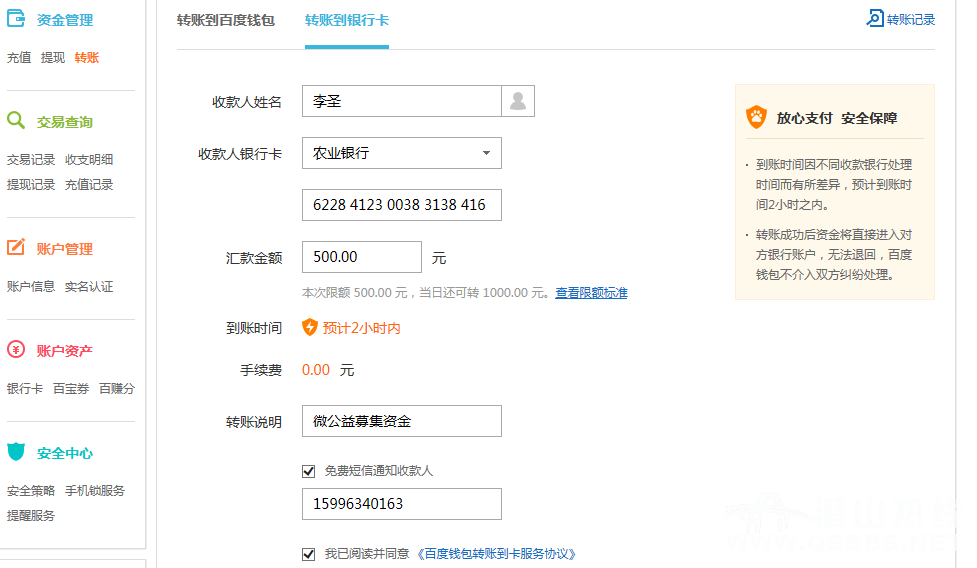The width and height of the screenshot is (977, 568).
Task: Open 百度钱包转账到卡服务协议 link
Action: click(x=497, y=554)
